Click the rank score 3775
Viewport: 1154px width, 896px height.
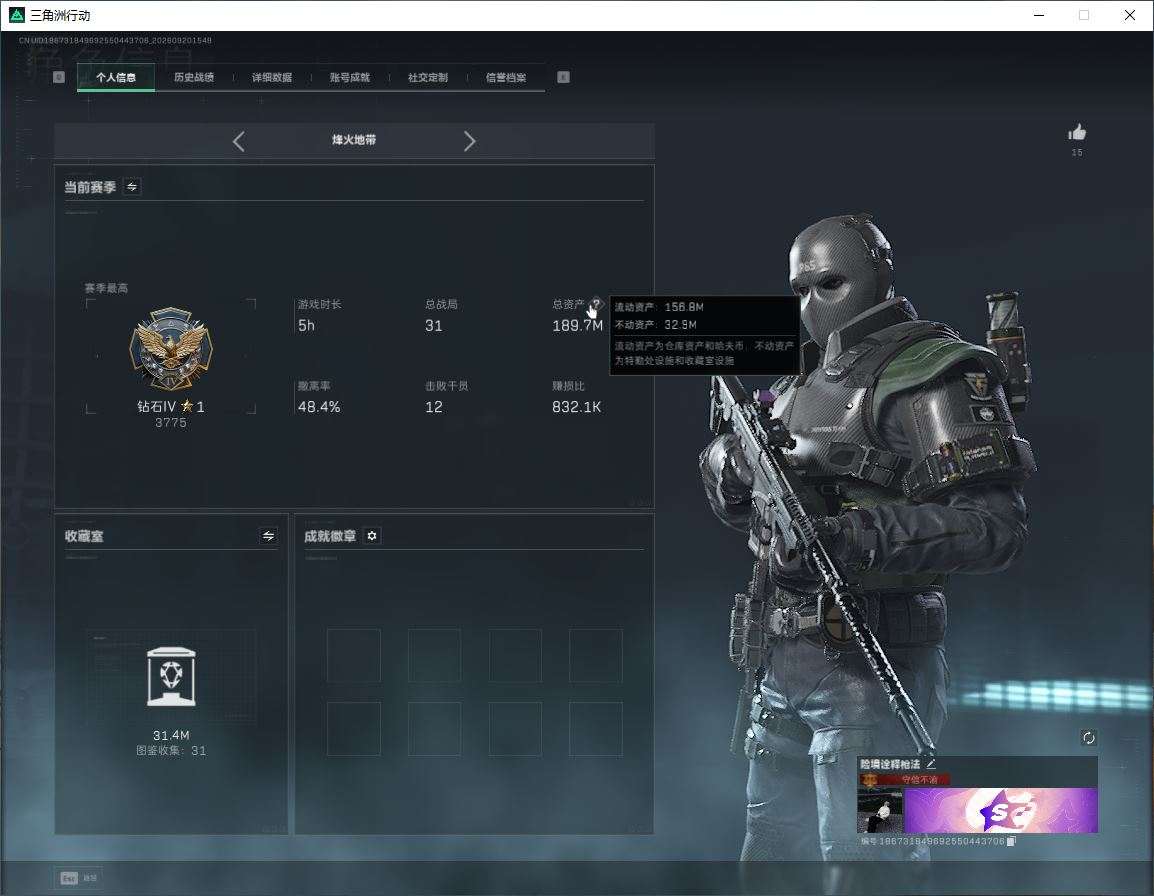tap(171, 423)
